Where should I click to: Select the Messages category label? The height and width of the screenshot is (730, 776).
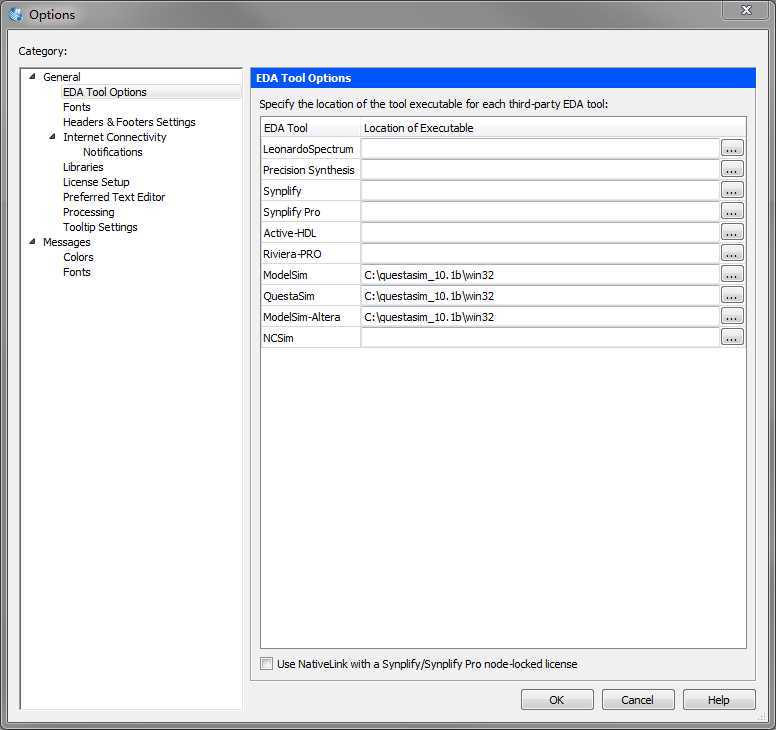tap(67, 242)
